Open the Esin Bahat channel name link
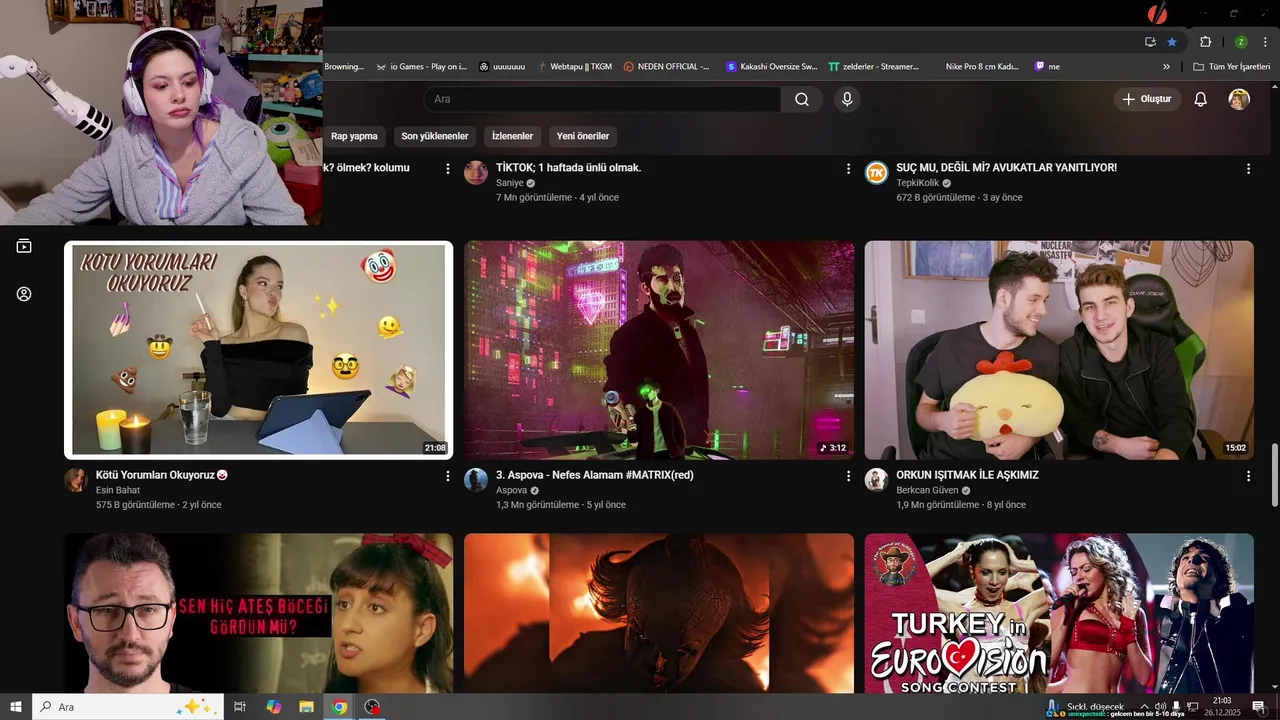 coord(118,490)
